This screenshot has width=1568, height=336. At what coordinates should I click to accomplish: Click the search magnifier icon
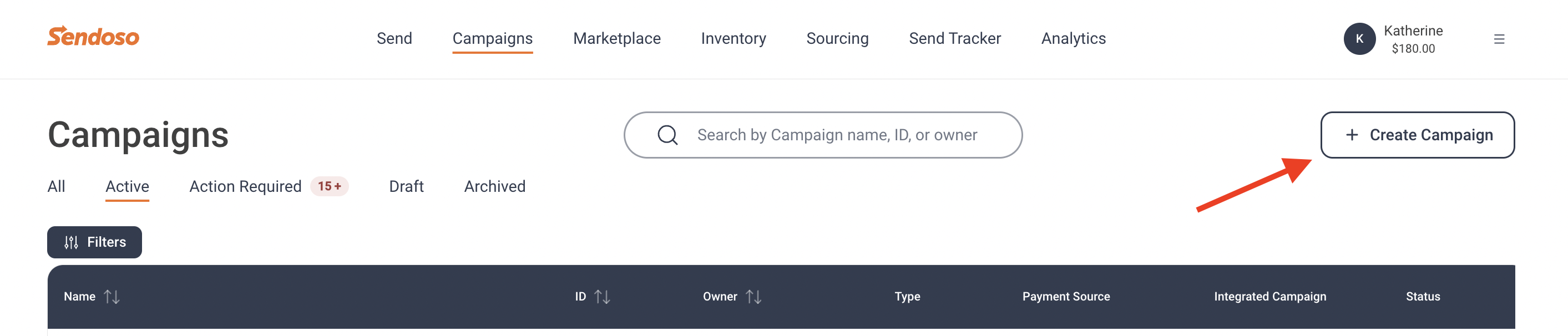(667, 135)
